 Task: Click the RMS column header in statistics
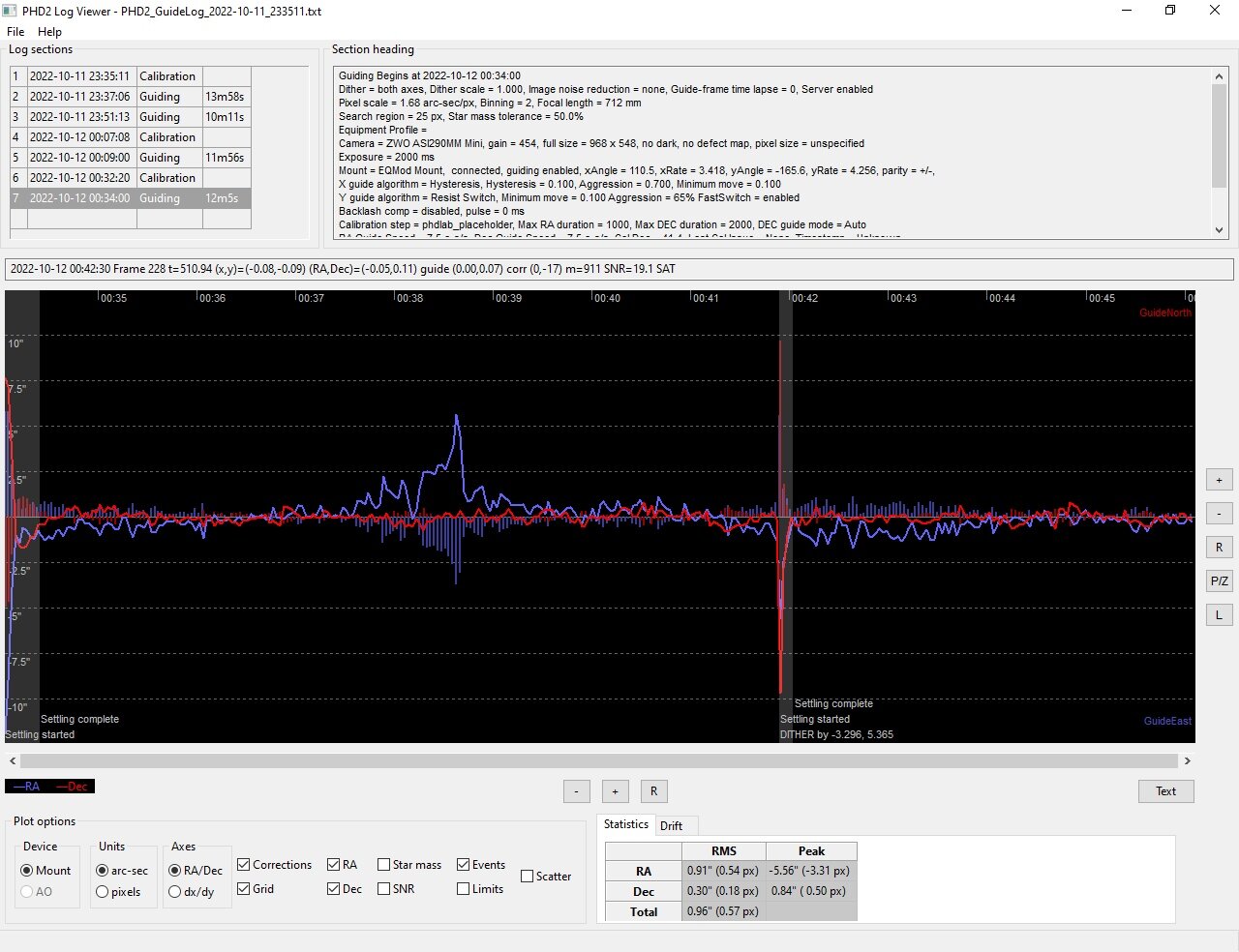pos(724,851)
